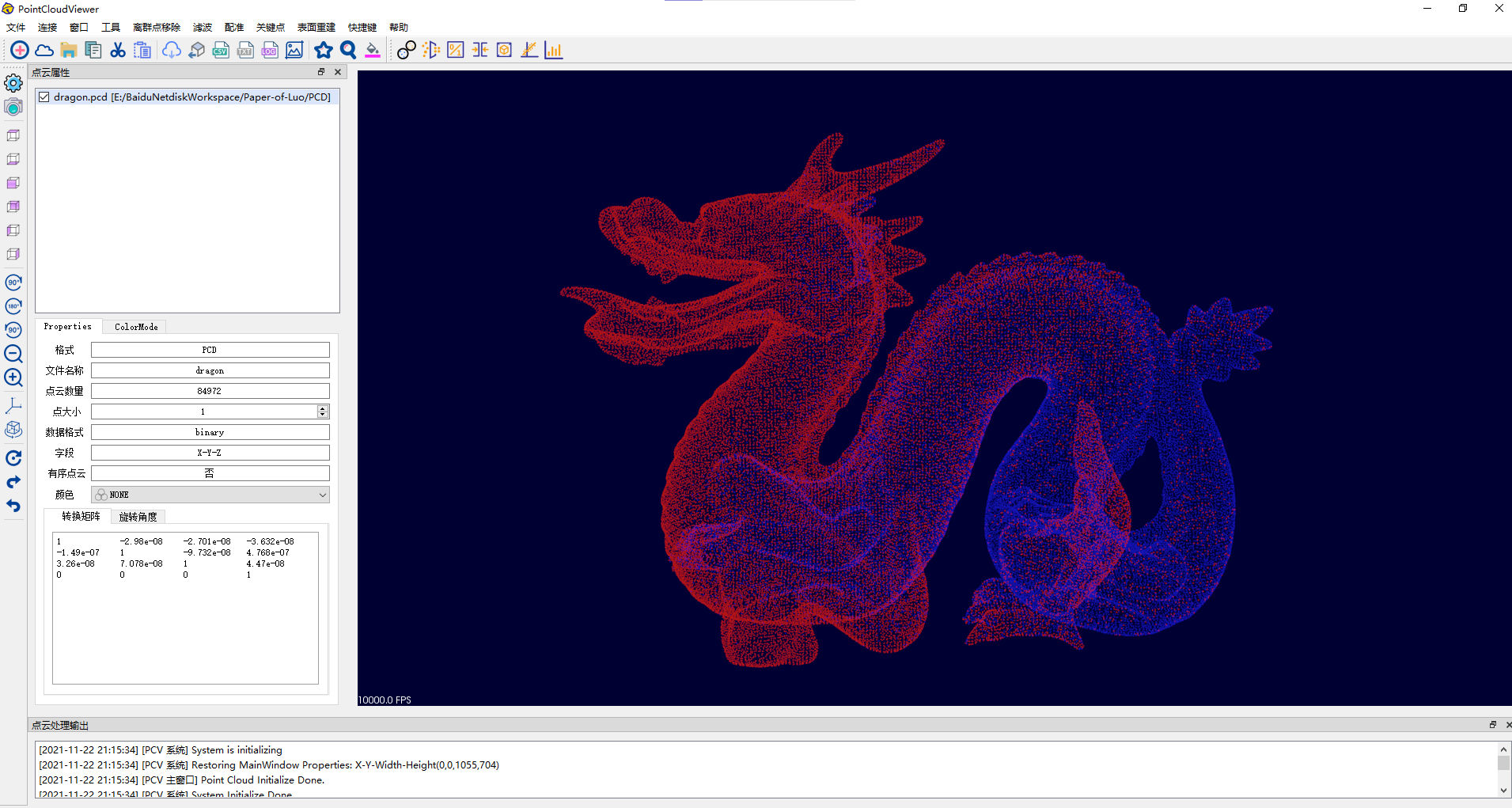The height and width of the screenshot is (808, 1512).
Task: Click the undo arrow icon
Action: (13, 506)
